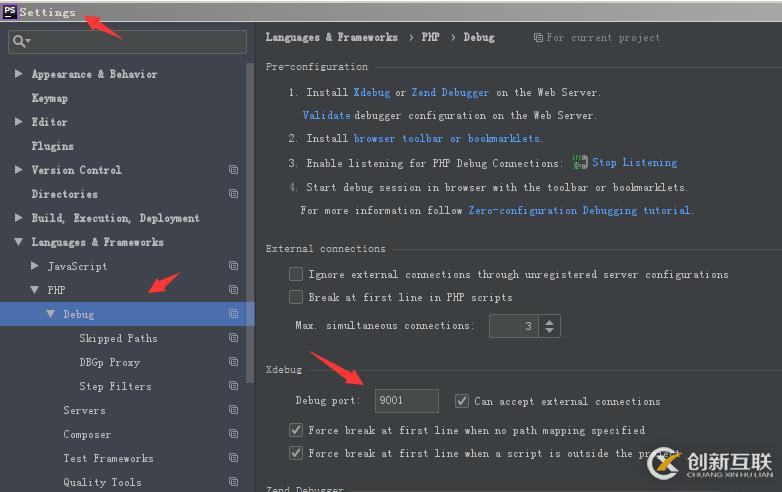Click project-scope icon next to Version Control

pyautogui.click(x=233, y=170)
